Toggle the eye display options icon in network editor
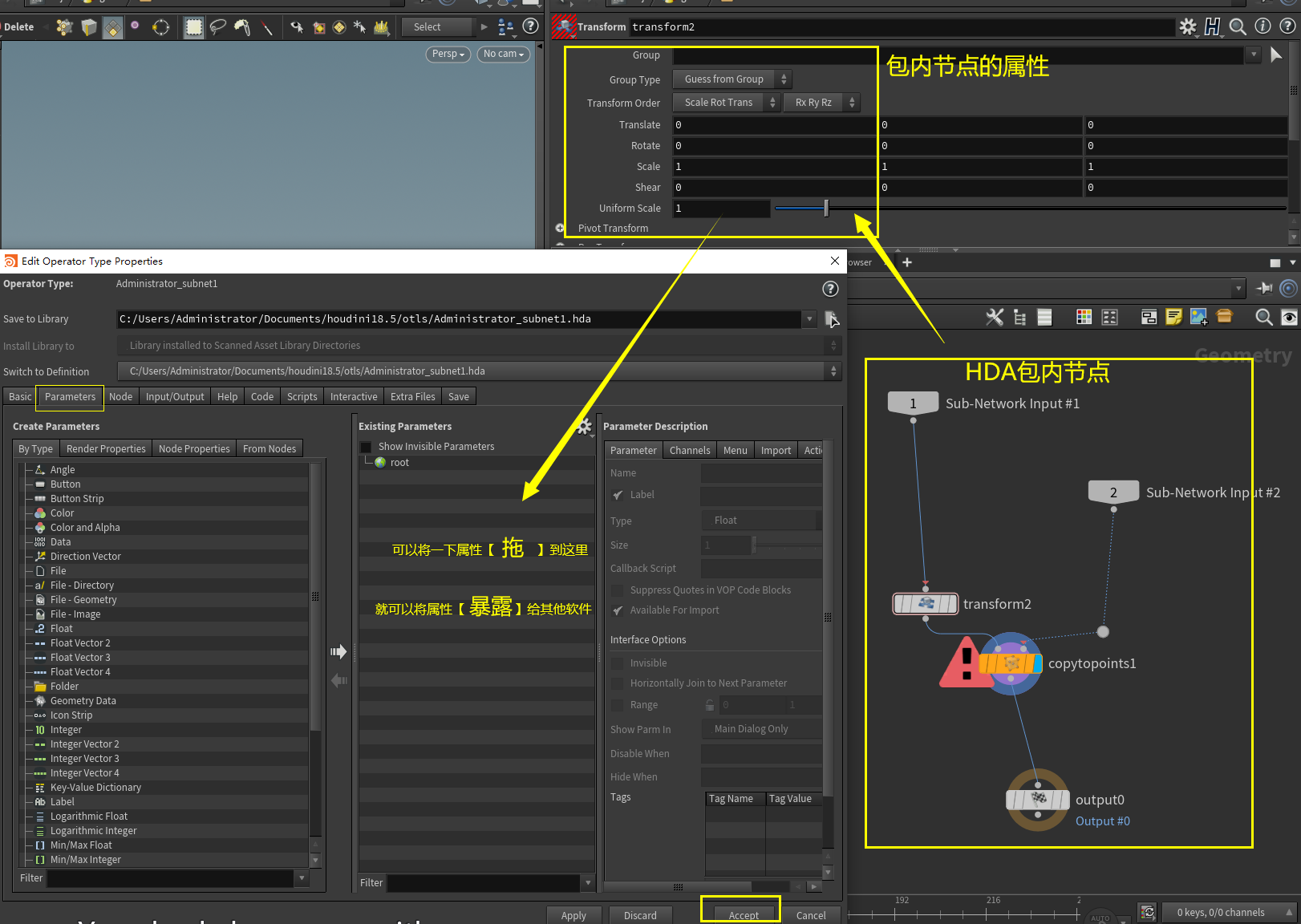This screenshot has width=1301, height=924. [x=1289, y=317]
